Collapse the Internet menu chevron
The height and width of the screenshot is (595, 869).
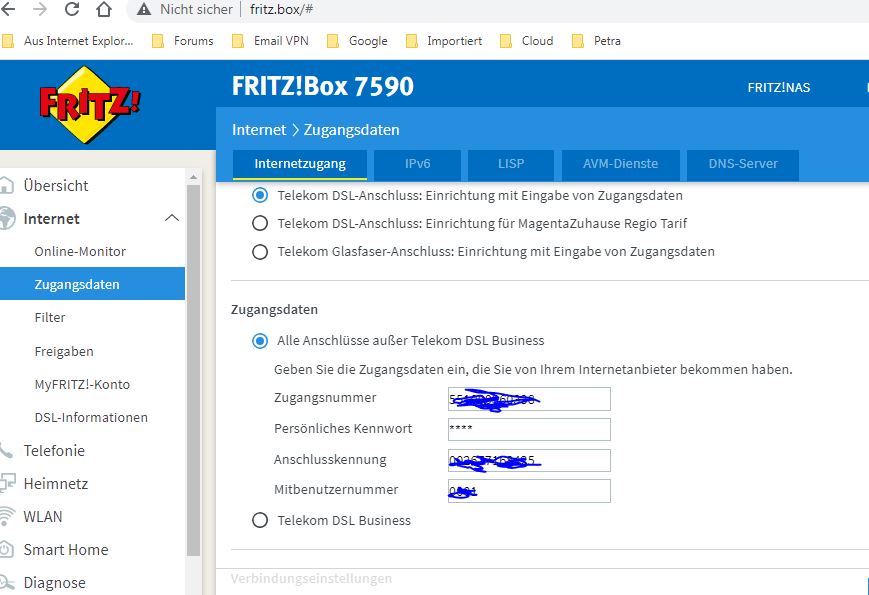point(172,218)
